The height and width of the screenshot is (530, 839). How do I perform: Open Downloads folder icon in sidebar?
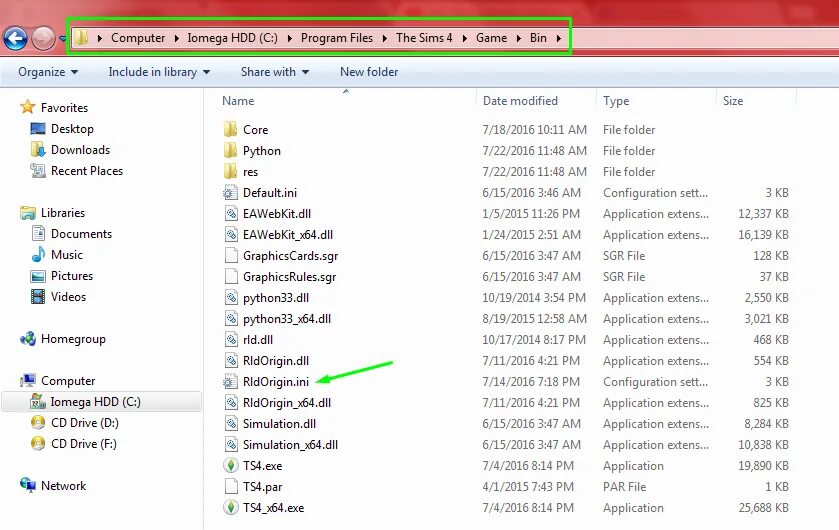coord(38,149)
